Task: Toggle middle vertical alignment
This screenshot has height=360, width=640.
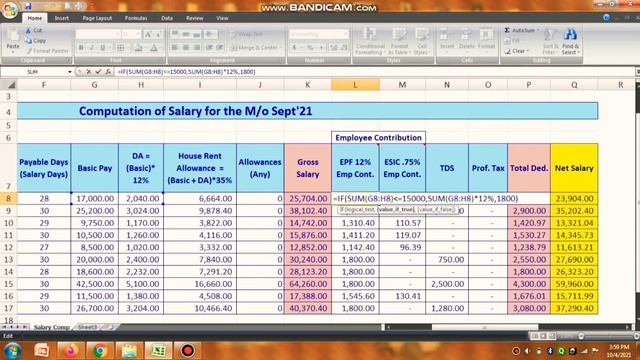Action: coord(186,34)
